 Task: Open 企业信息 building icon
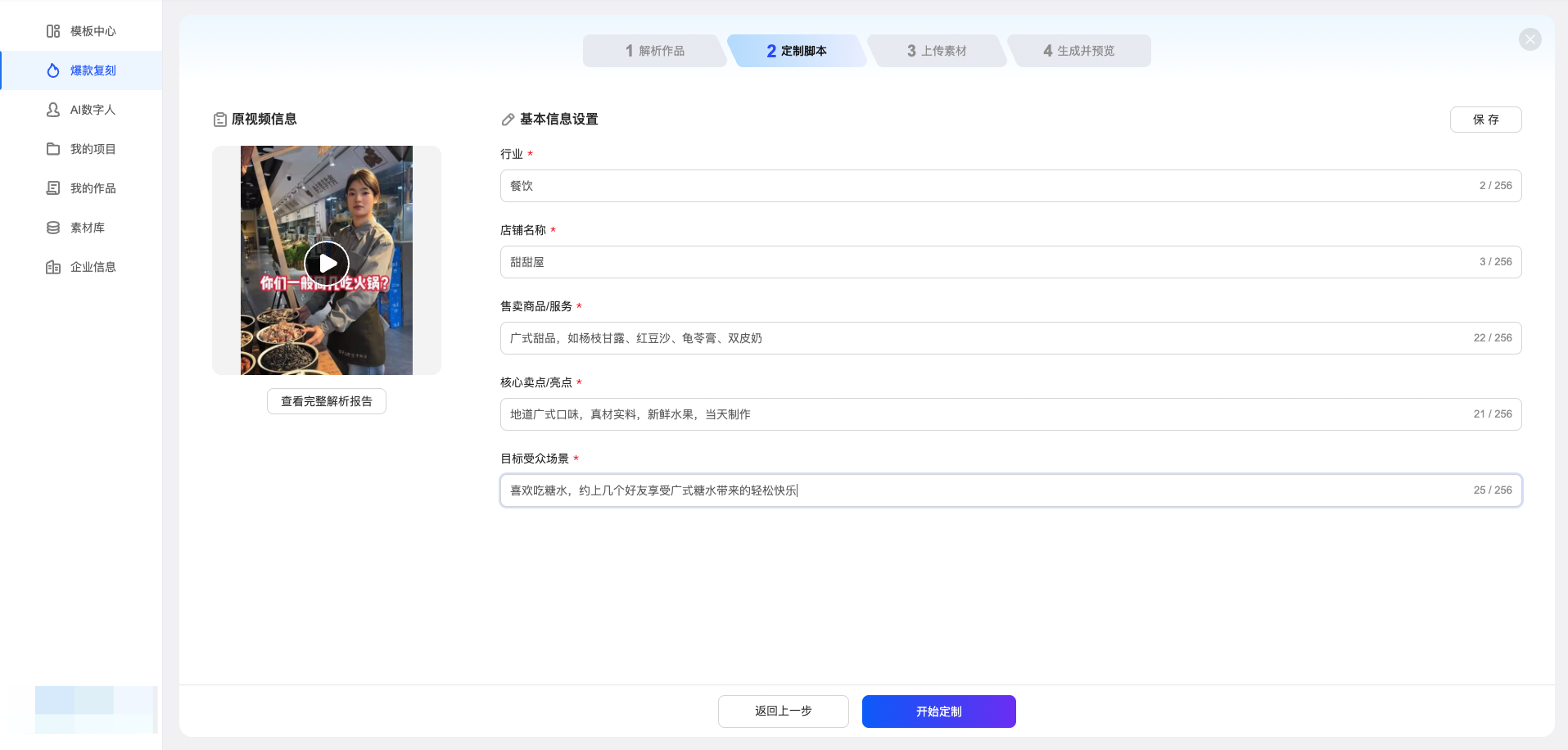53,267
